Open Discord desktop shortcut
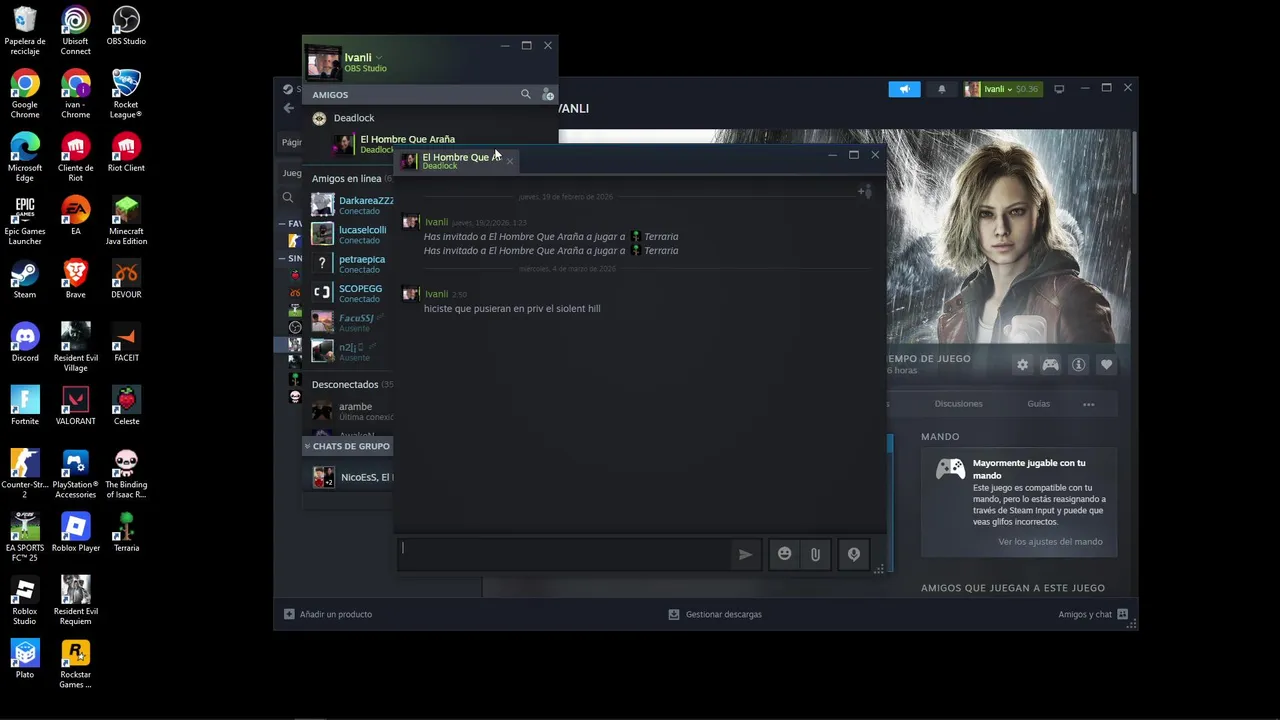Screen dimensions: 1280x720 [25, 342]
